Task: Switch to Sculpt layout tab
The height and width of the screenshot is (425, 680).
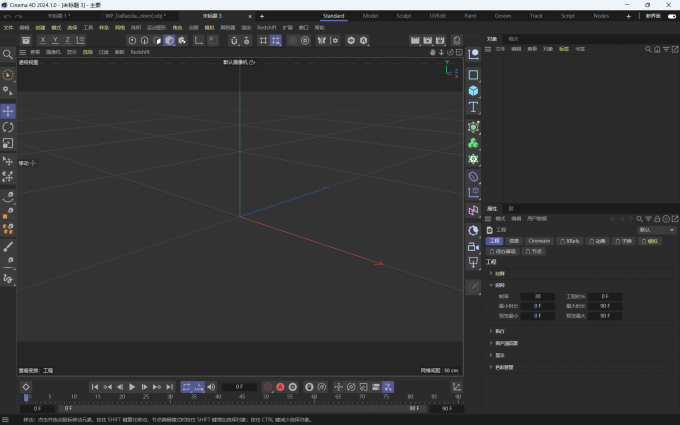Action: pyautogui.click(x=404, y=16)
